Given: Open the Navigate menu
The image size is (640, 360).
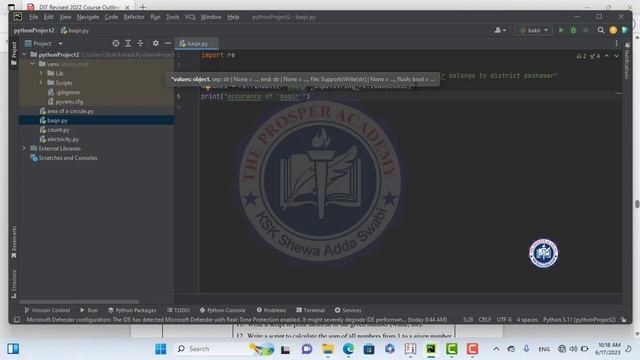Looking at the screenshot, I should pos(88,17).
